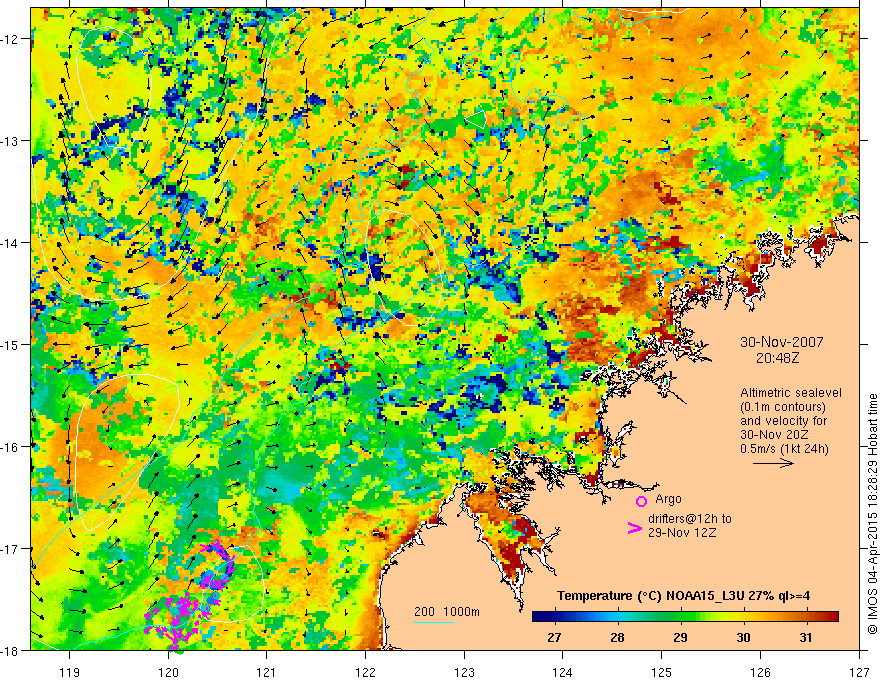The image size is (880, 680).
Task: Click the '(0.1m contours)' text
Action: point(783,407)
